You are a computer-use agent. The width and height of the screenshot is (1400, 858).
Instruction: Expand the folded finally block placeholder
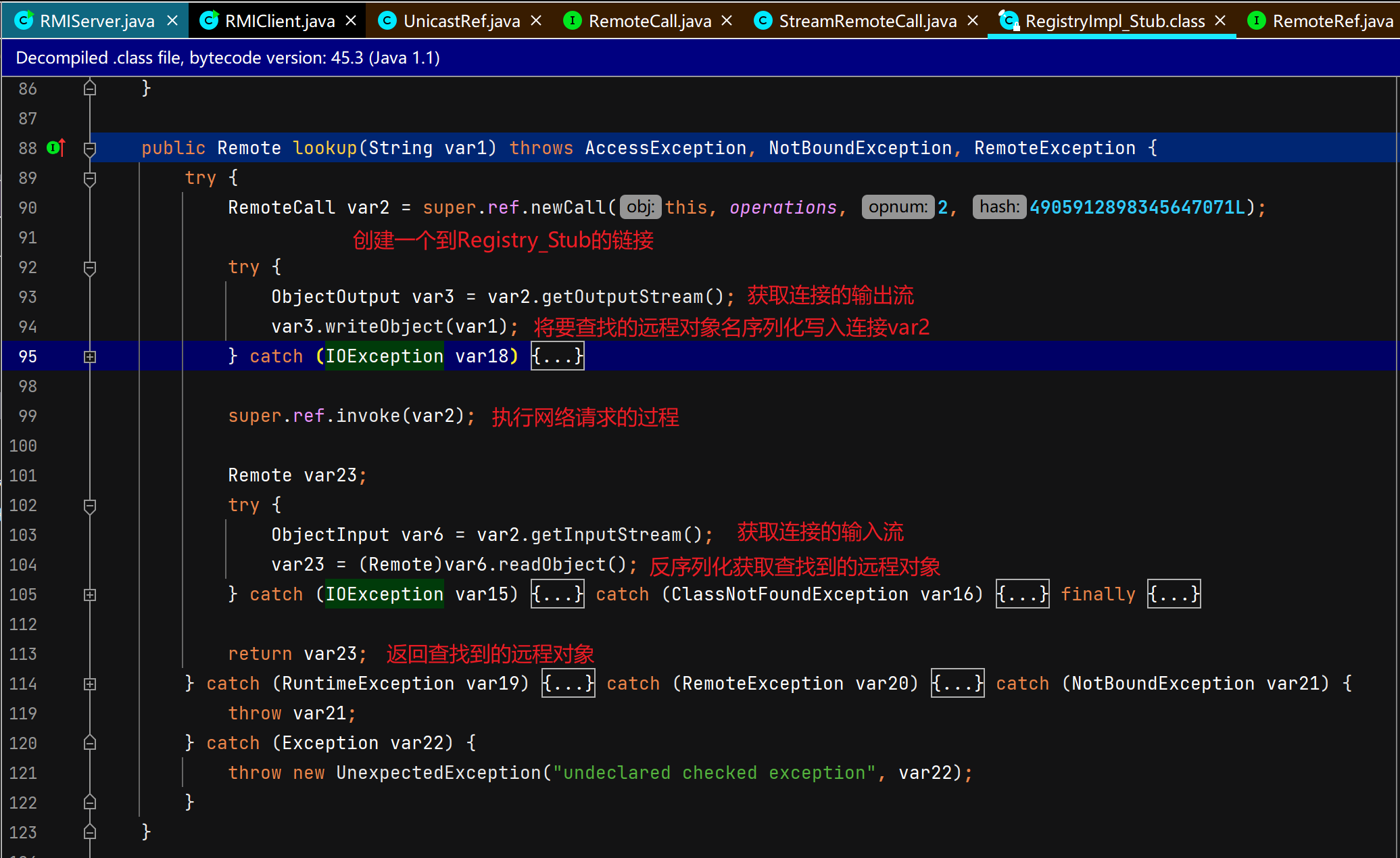(x=1174, y=594)
